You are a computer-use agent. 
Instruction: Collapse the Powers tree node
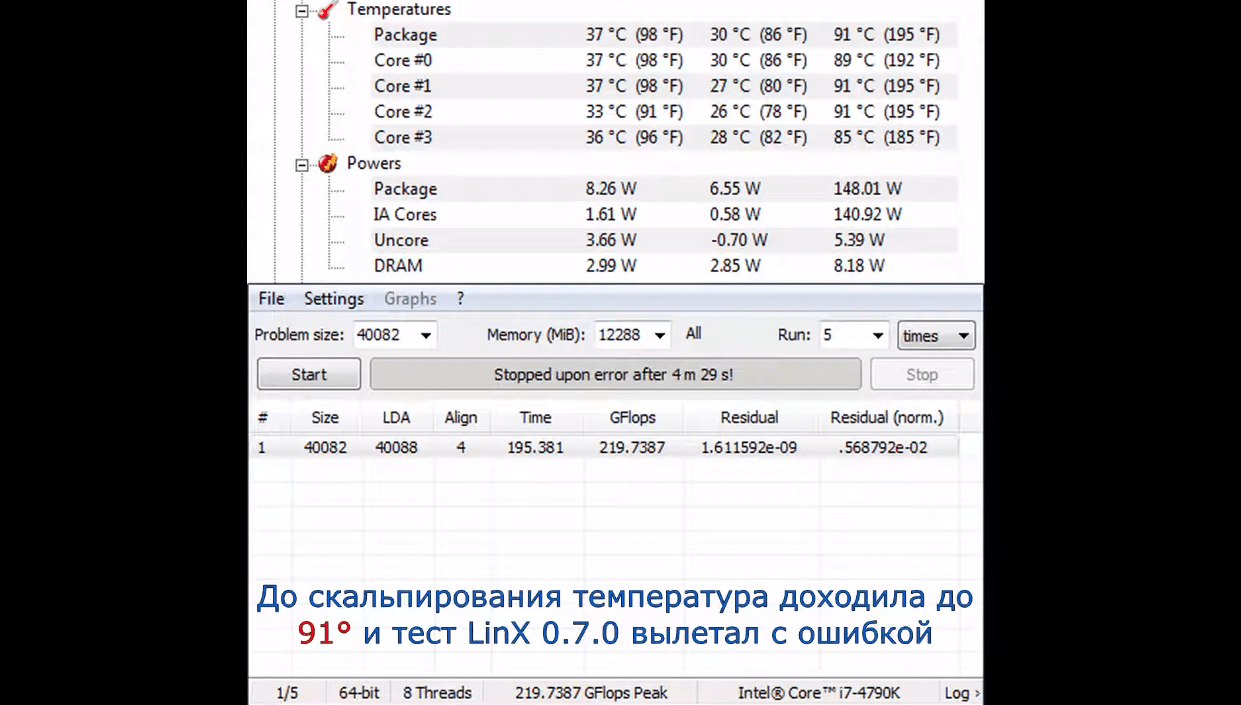coord(302,166)
